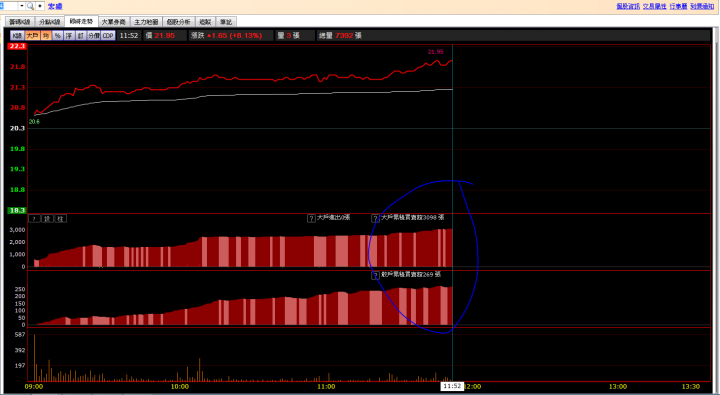Click the 漲跌 ▲1.65 (+8.13%) readout
720x395 pixels.
(226, 35)
